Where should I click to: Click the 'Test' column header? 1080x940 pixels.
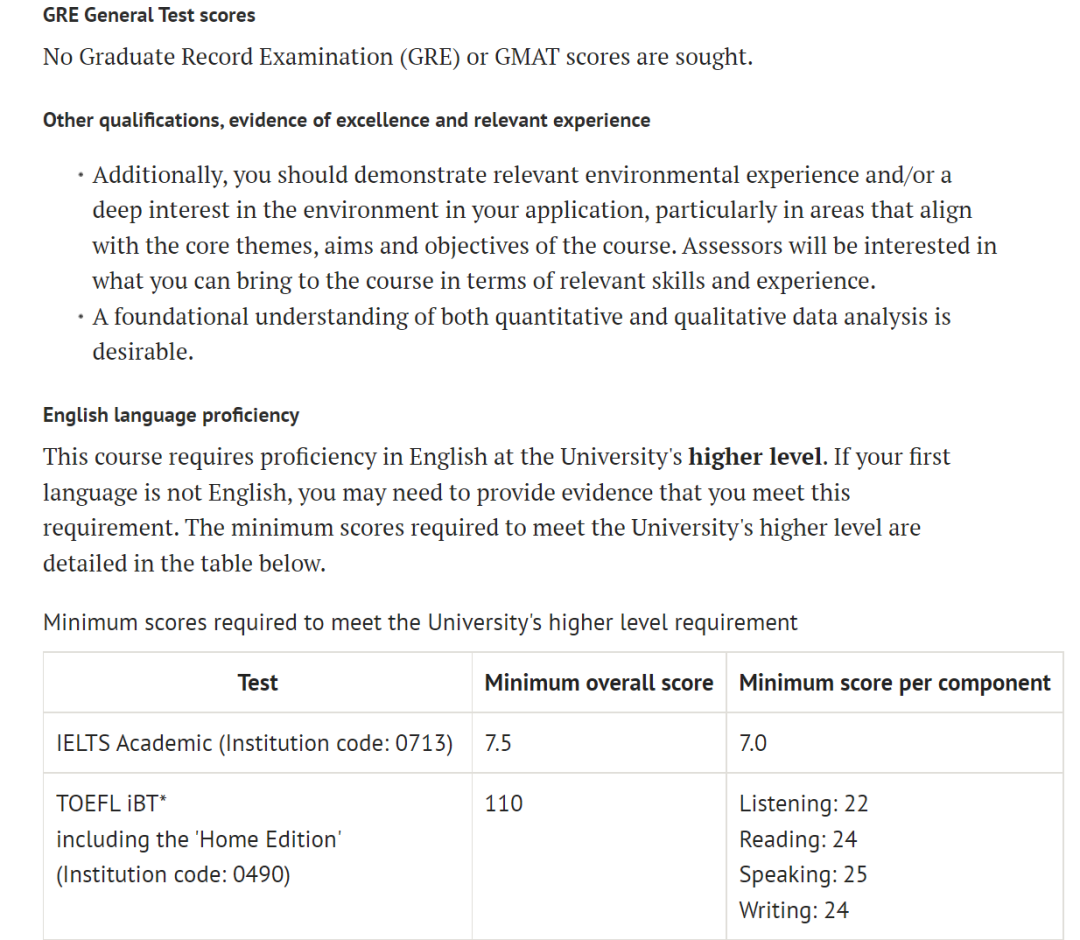(x=257, y=683)
